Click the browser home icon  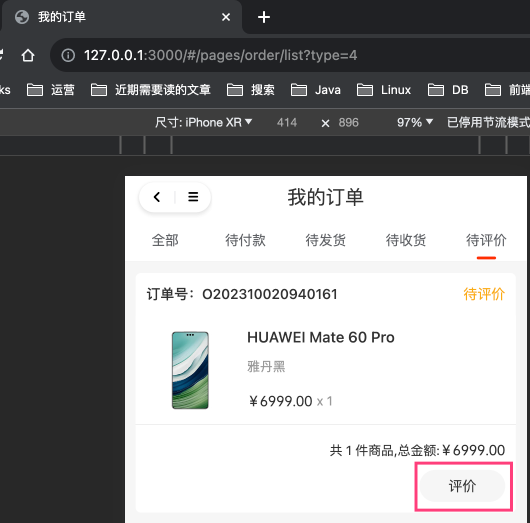click(28, 55)
